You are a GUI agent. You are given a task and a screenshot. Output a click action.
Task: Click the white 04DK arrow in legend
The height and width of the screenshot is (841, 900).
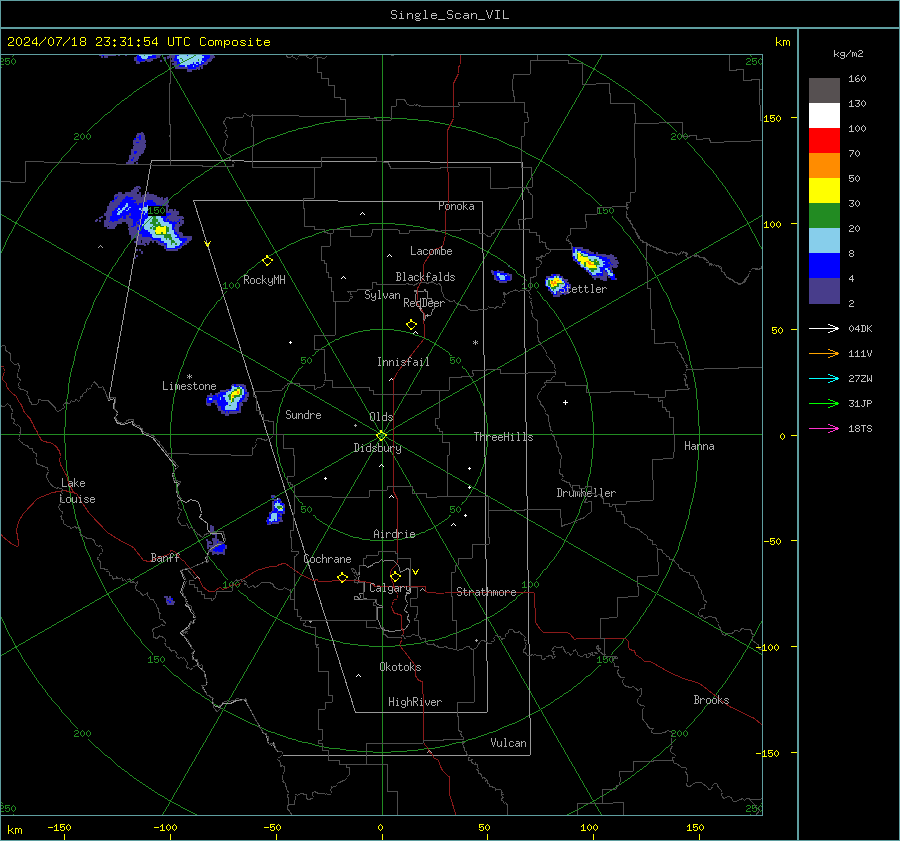(x=824, y=328)
